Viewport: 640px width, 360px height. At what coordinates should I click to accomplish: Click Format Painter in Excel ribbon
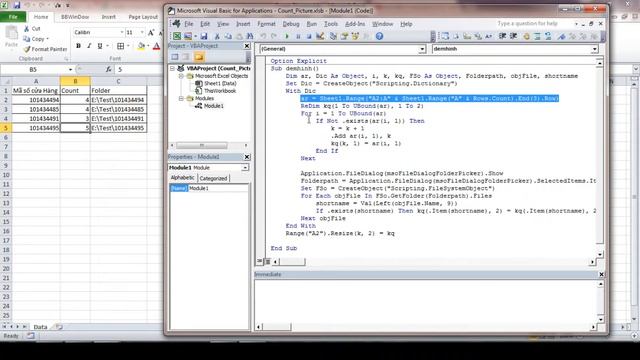(45, 49)
